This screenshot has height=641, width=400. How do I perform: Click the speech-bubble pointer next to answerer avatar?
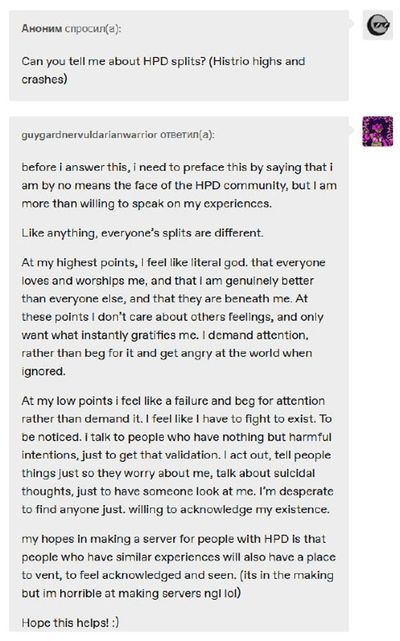tap(352, 131)
